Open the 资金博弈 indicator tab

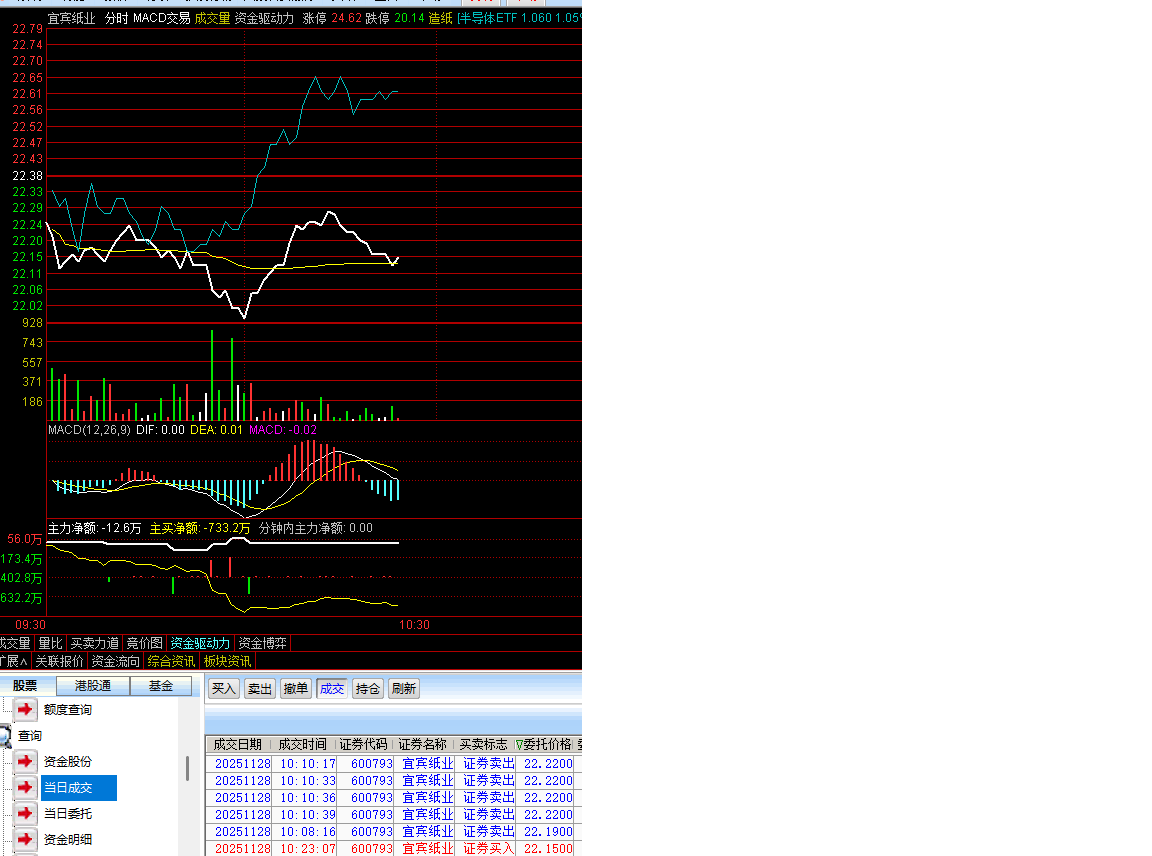(262, 644)
